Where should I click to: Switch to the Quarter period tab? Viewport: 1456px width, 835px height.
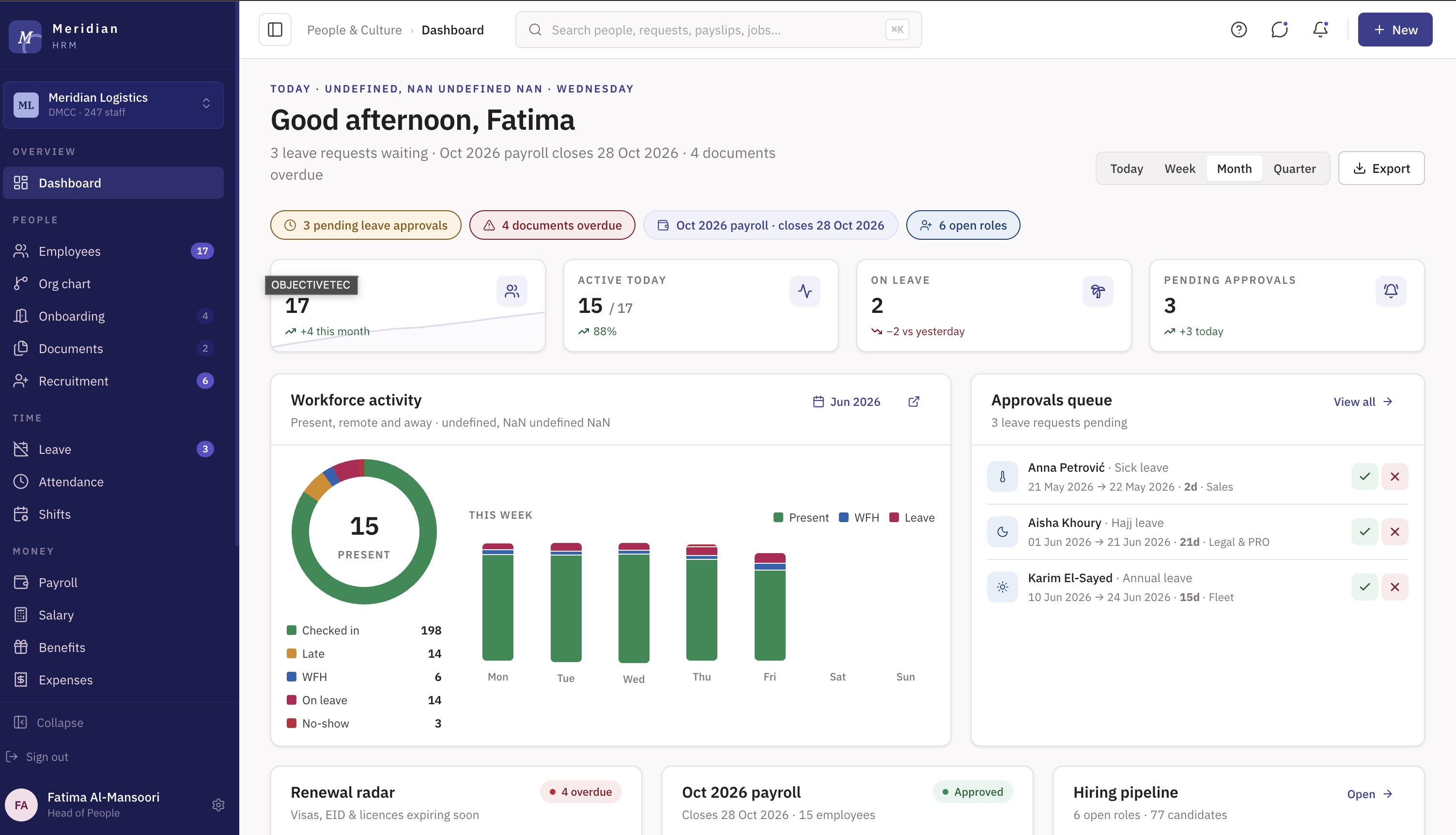(x=1294, y=169)
